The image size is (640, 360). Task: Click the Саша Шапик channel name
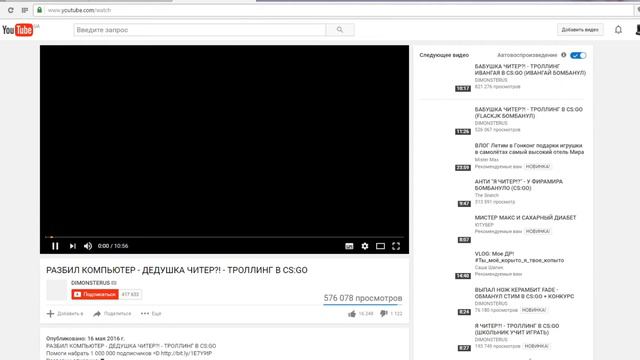(x=489, y=268)
